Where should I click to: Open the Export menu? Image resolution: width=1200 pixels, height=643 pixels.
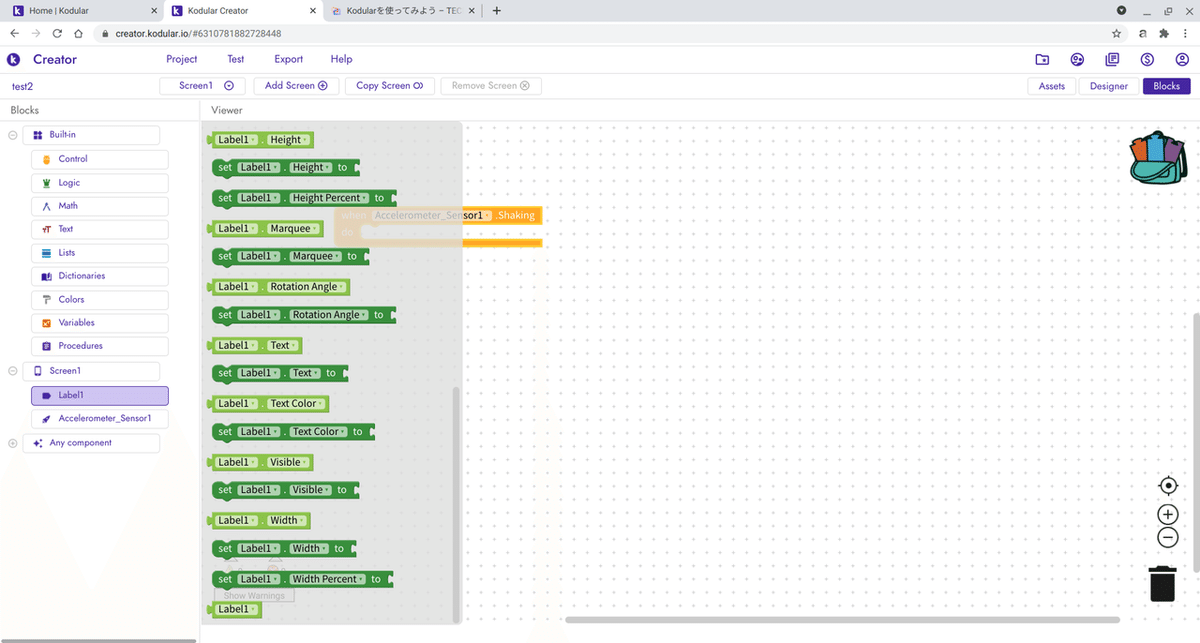click(288, 59)
